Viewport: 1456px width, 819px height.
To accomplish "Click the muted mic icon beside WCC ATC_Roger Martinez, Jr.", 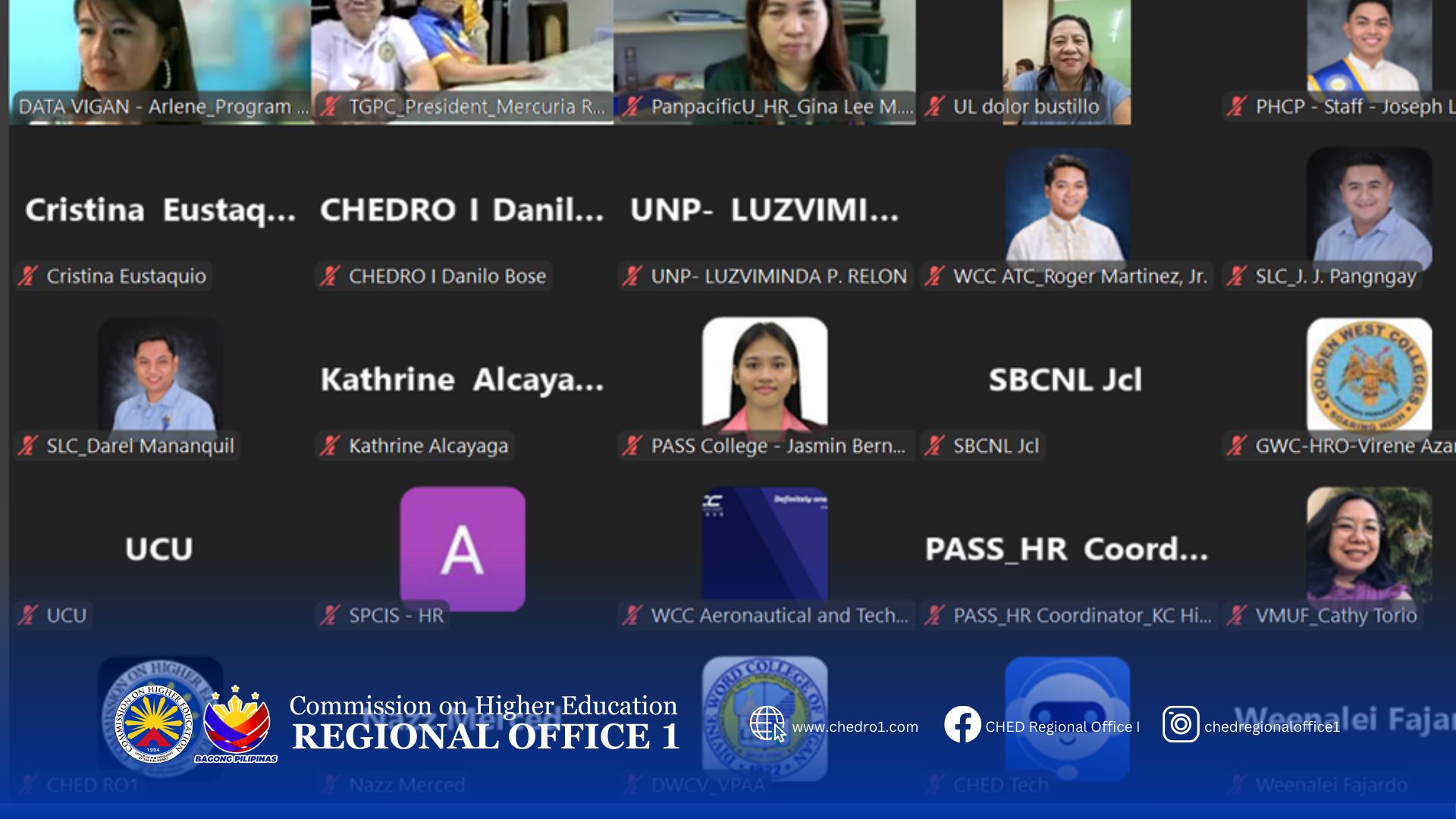I will (935, 276).
